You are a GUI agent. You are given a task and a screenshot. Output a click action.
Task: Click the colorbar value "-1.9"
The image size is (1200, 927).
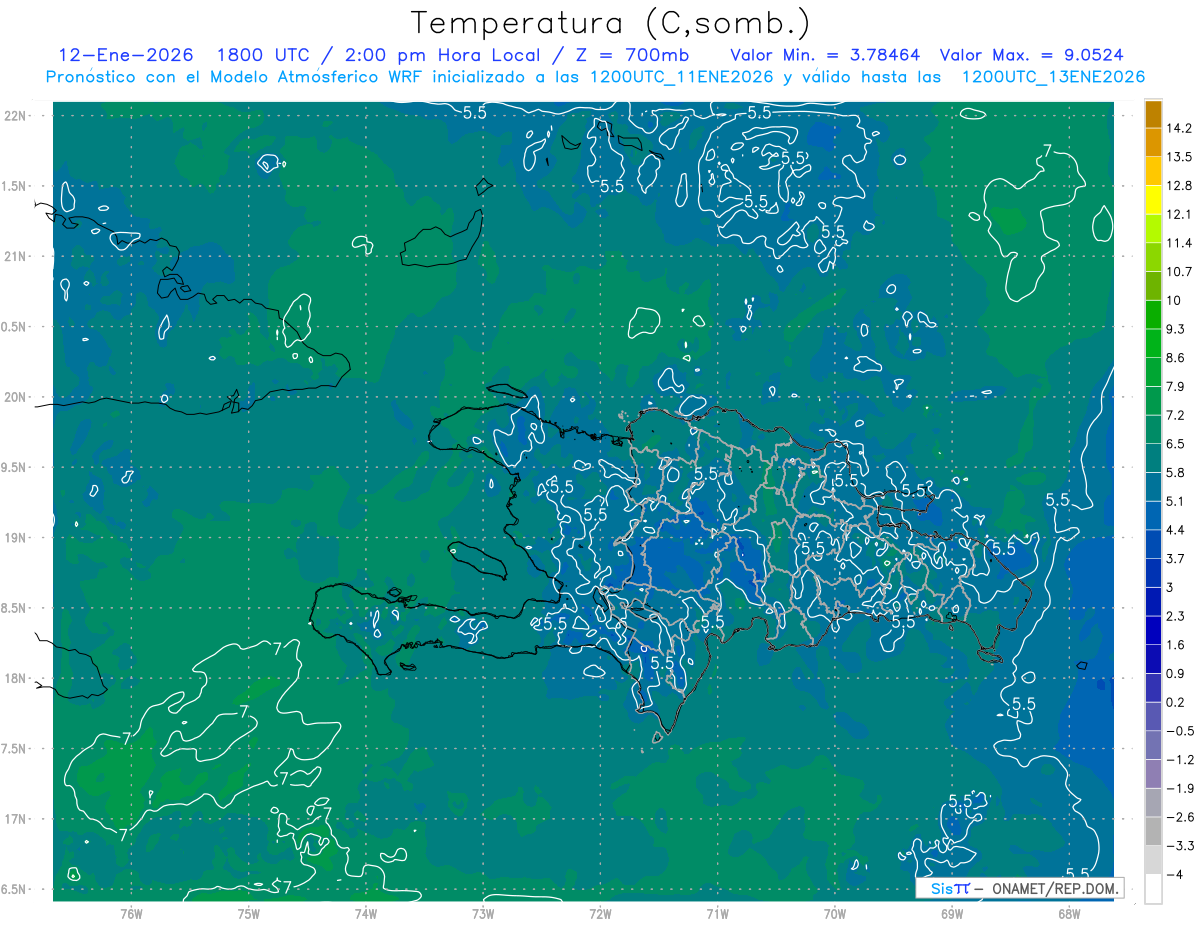point(1179,789)
